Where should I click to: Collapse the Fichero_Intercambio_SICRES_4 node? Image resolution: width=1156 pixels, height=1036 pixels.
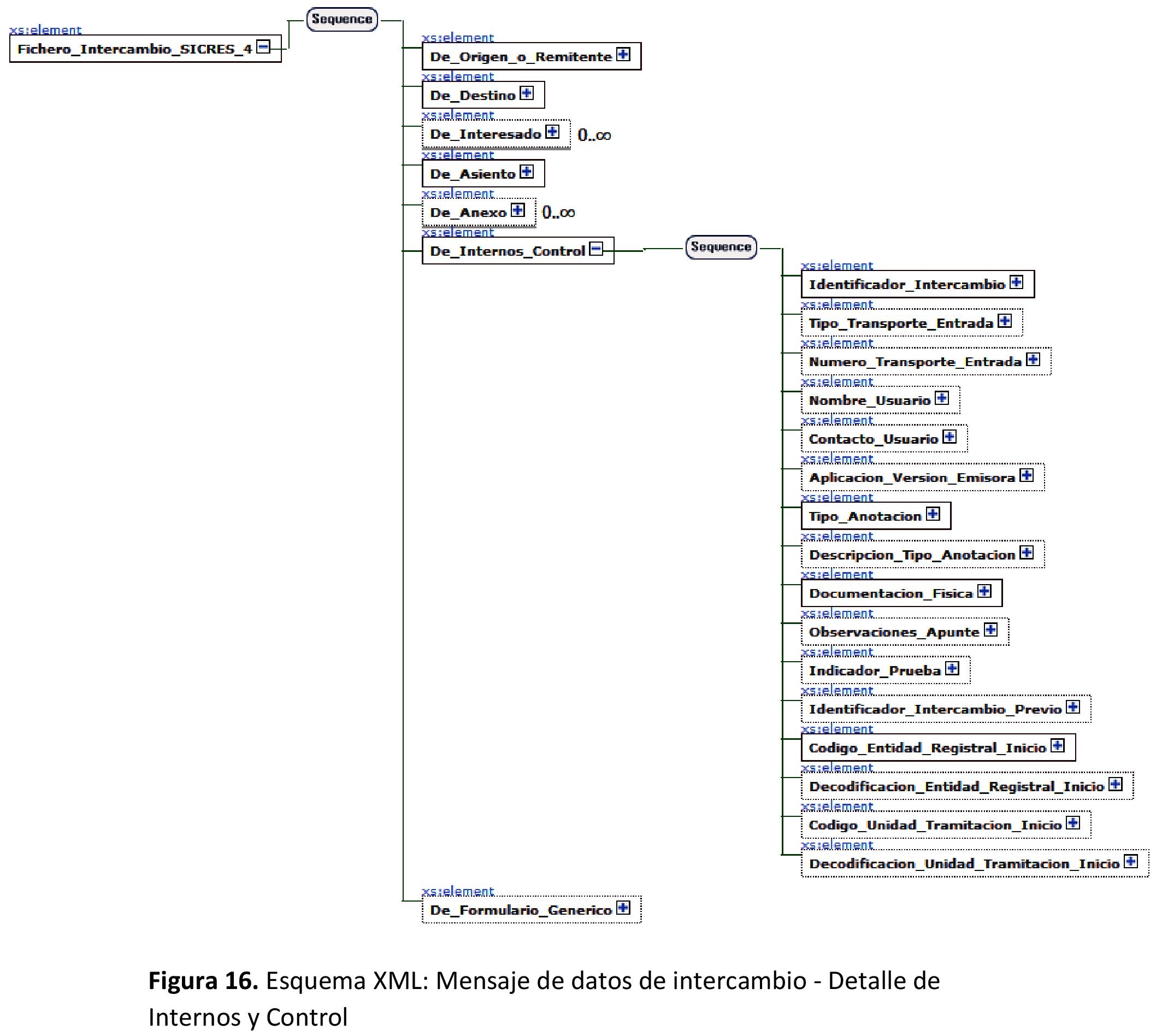(263, 46)
